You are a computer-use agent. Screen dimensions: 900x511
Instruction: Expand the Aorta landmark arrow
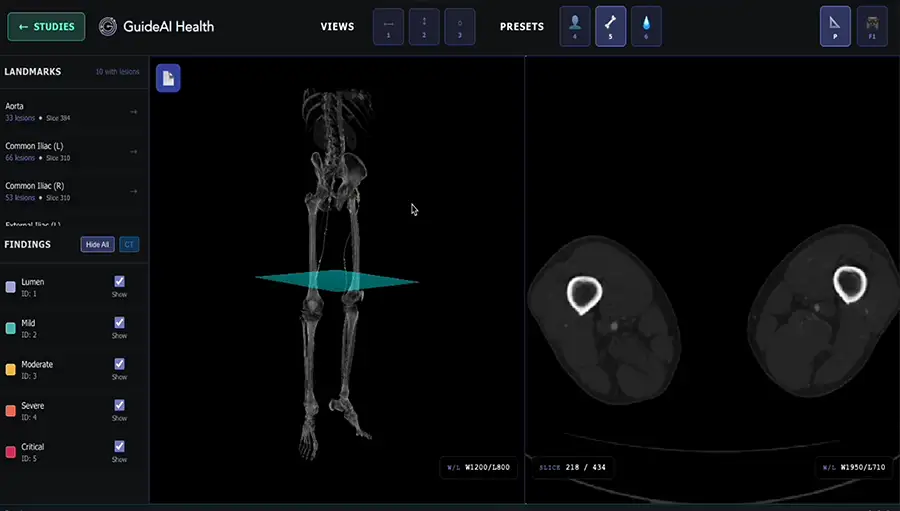pos(134,112)
